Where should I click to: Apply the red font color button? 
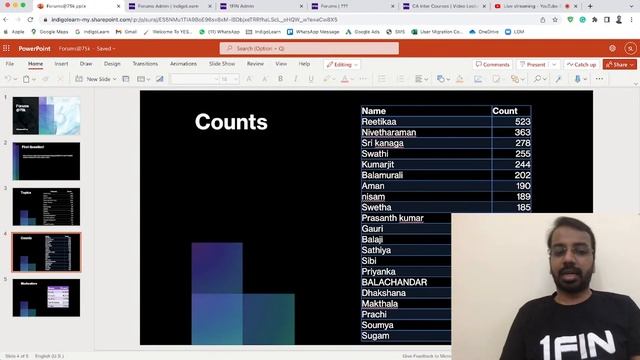click(345, 79)
